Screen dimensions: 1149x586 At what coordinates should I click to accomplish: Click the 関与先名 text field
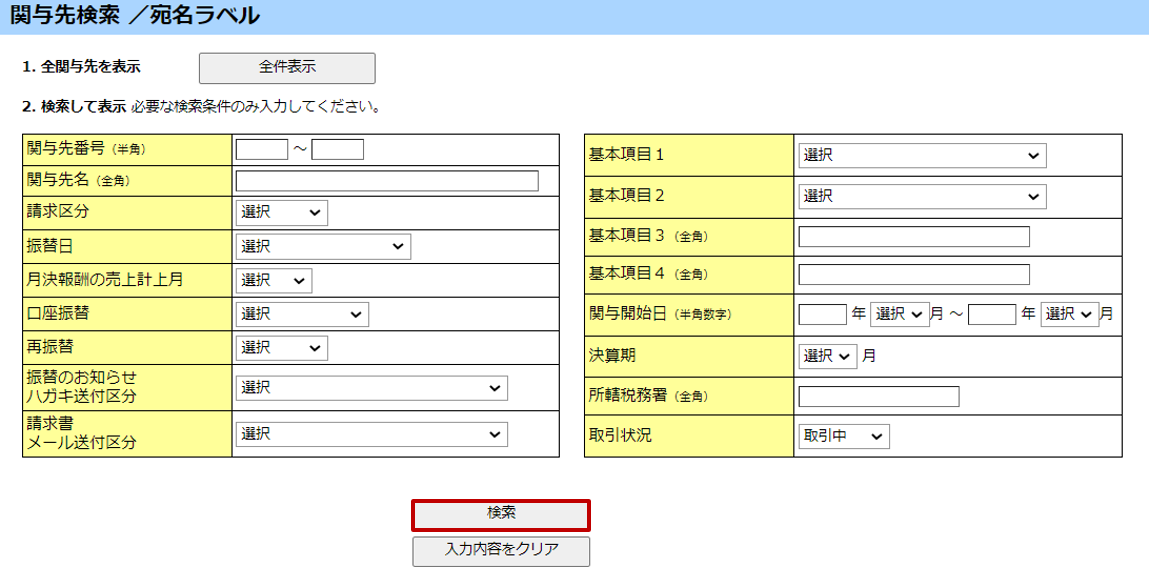386,181
